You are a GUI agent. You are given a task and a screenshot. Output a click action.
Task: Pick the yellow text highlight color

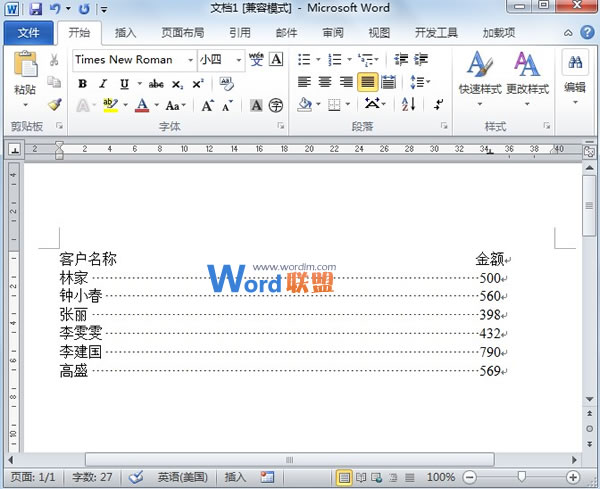(111, 105)
